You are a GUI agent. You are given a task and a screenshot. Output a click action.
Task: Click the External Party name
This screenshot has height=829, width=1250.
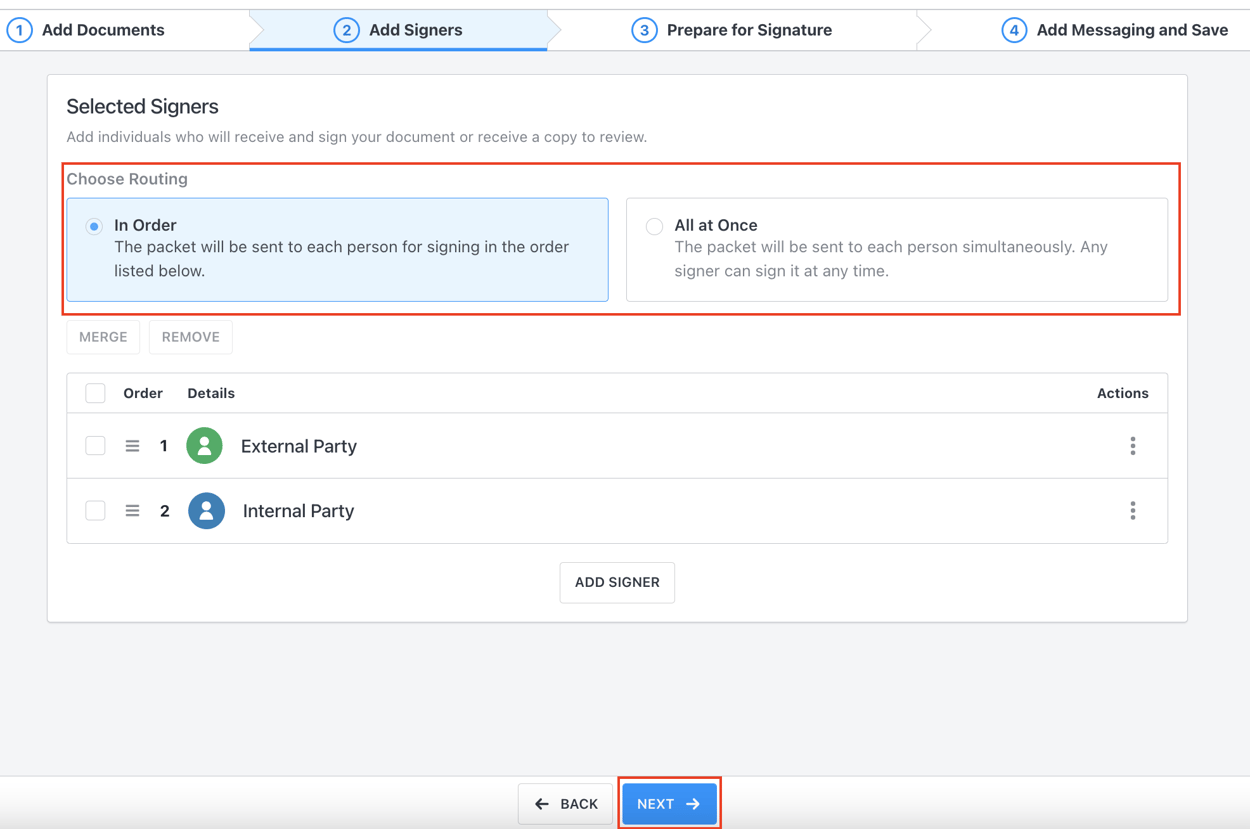299,446
